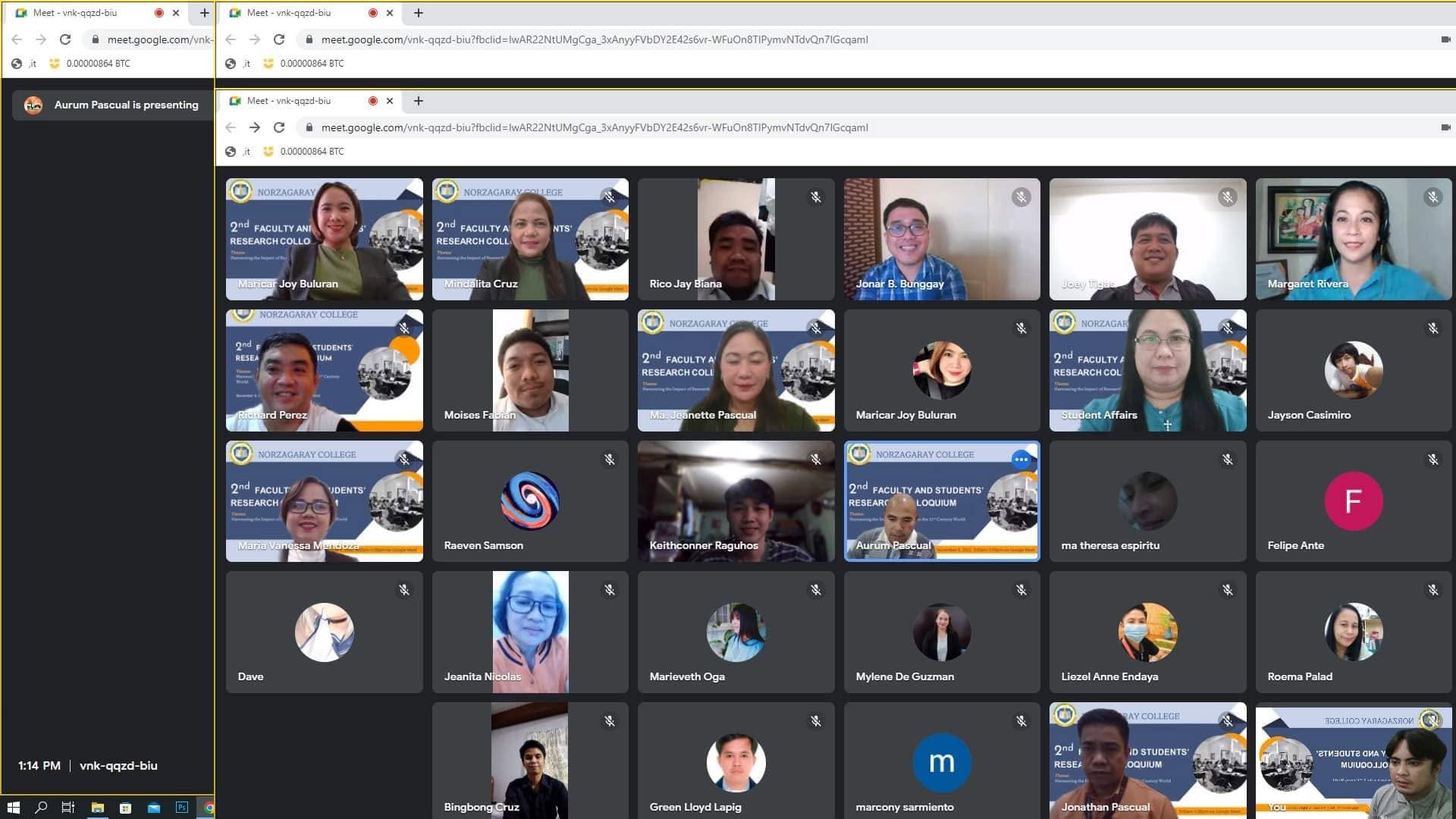Image resolution: width=1456 pixels, height=819 pixels.
Task: Click the 'Aurum Pascual is presenting' banner
Action: coord(112,105)
